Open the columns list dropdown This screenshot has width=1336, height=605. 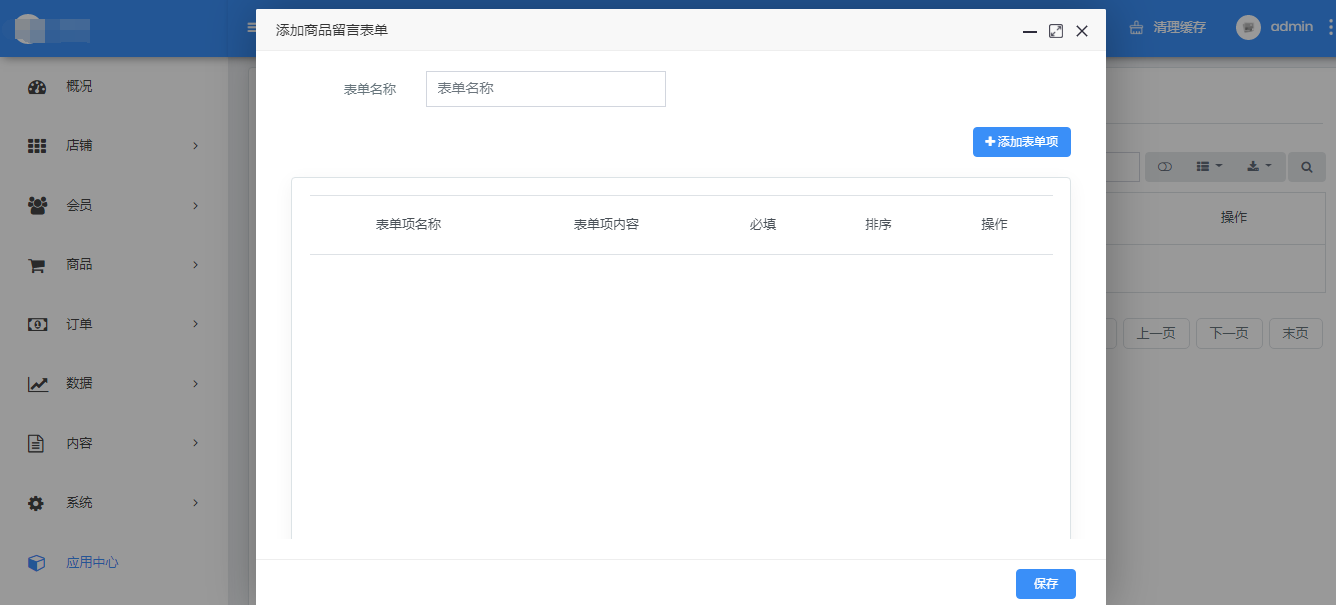point(1209,167)
